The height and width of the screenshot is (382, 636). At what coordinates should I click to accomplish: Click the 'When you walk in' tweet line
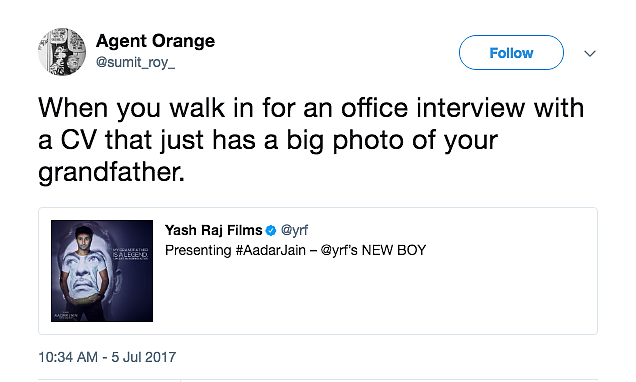pos(311,108)
